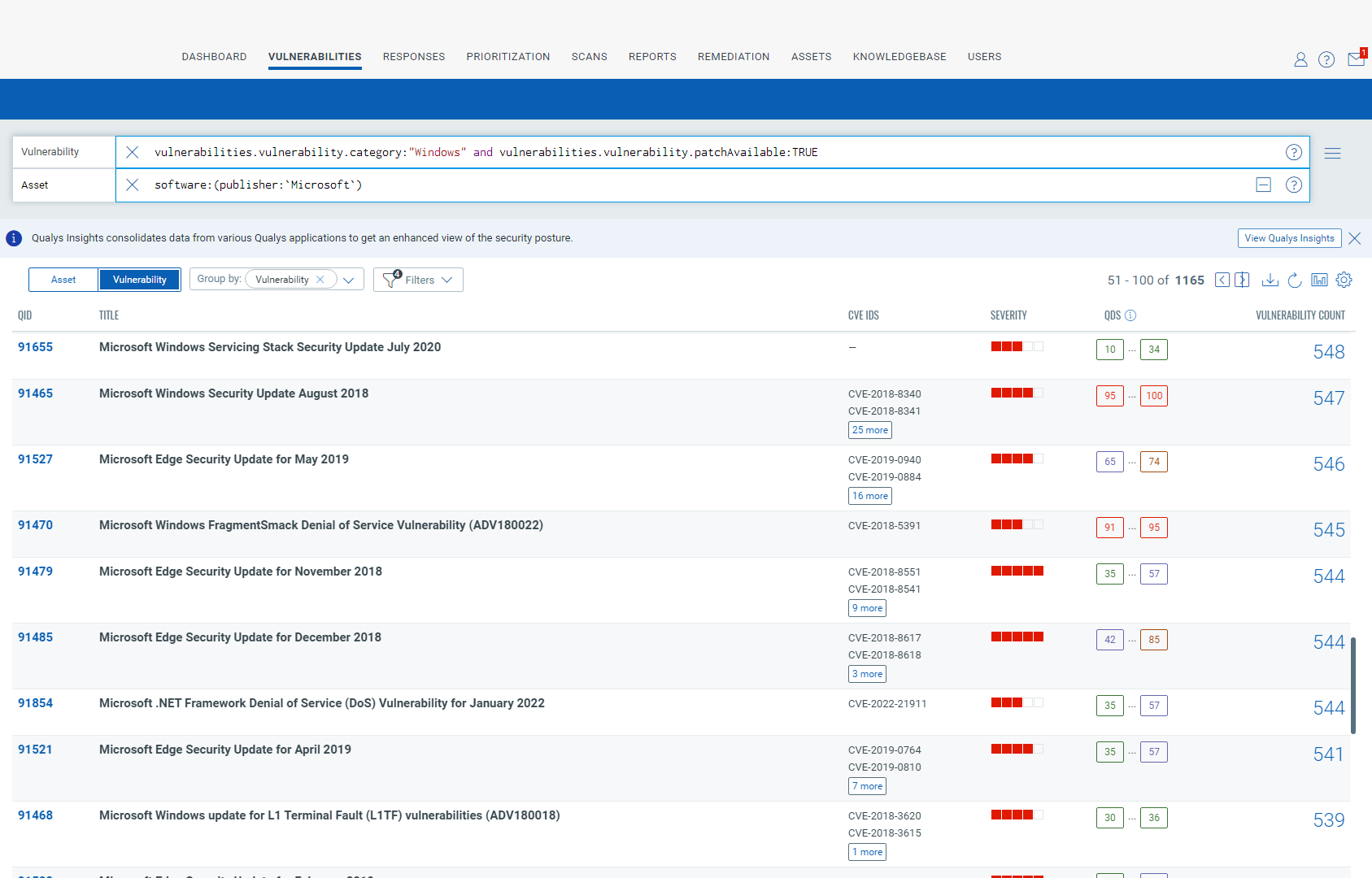Remove the Vulnerability group-by chip

click(320, 280)
